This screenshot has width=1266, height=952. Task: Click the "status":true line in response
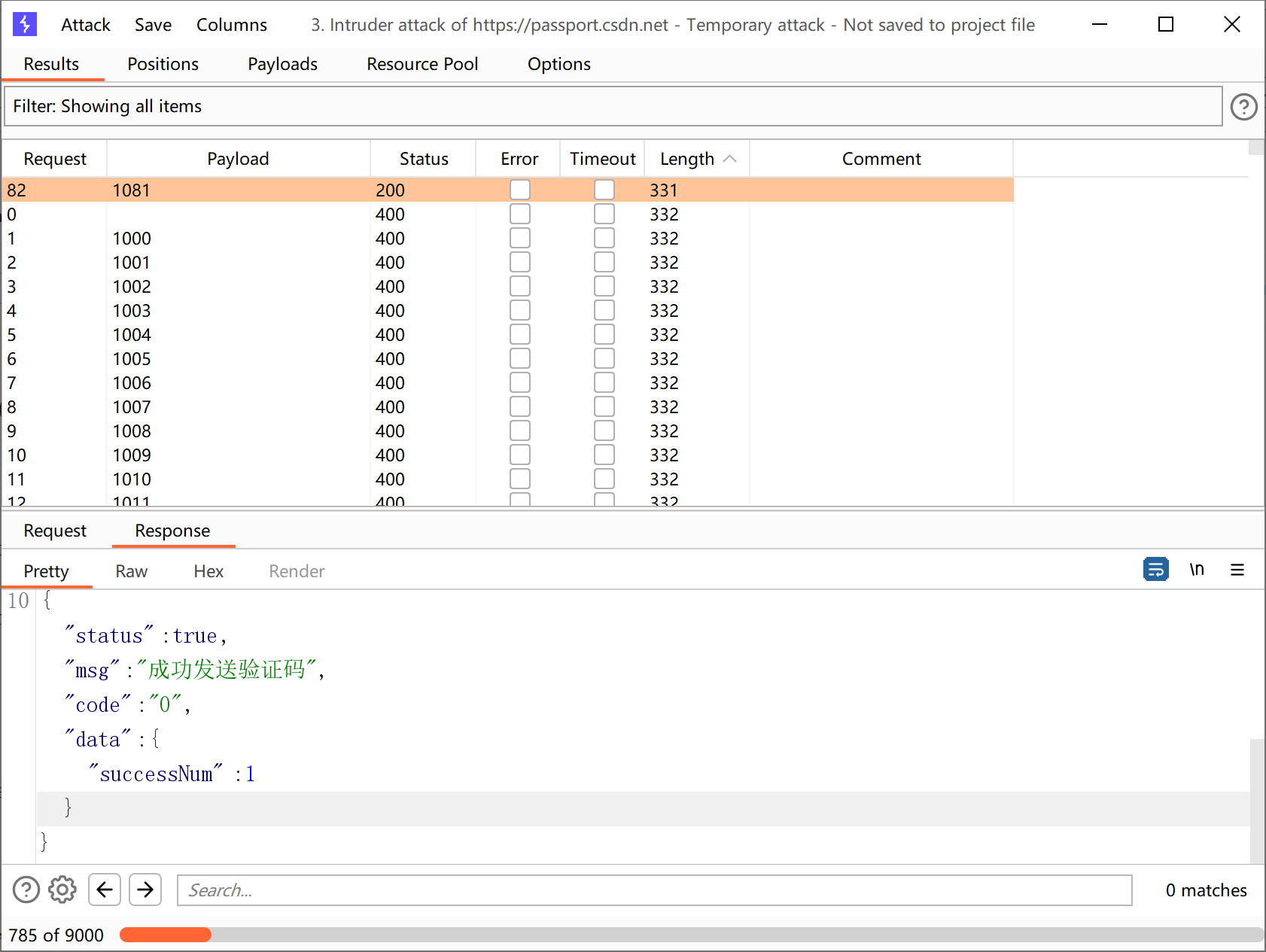146,635
